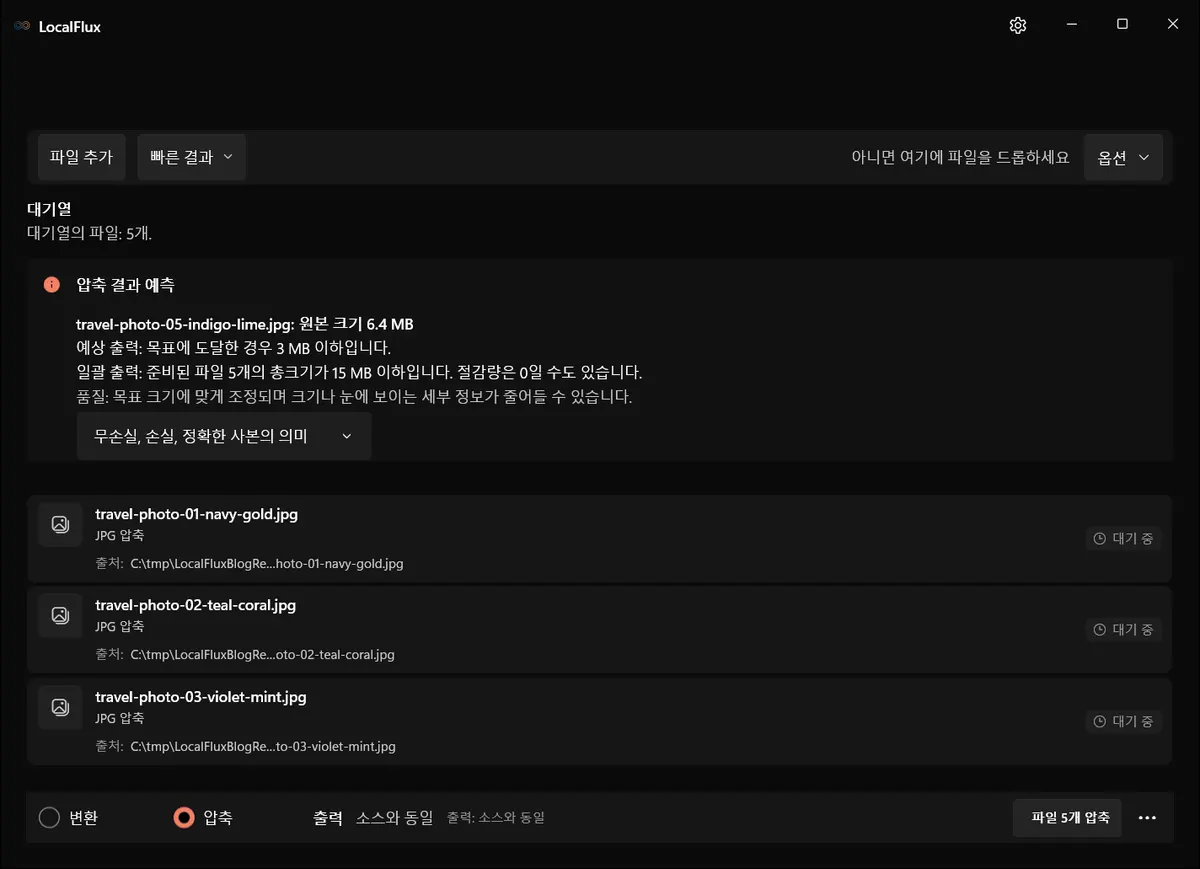Viewport: 1200px width, 869px height.
Task: Expand 무손실, 손실, 정확한 사본의 의미
Action: pyautogui.click(x=224, y=437)
